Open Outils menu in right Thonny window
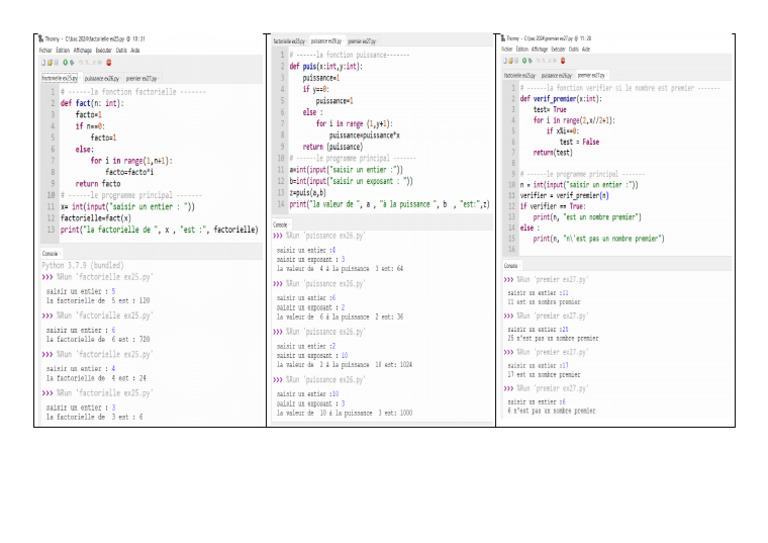This screenshot has height=543, width=768. click(571, 48)
